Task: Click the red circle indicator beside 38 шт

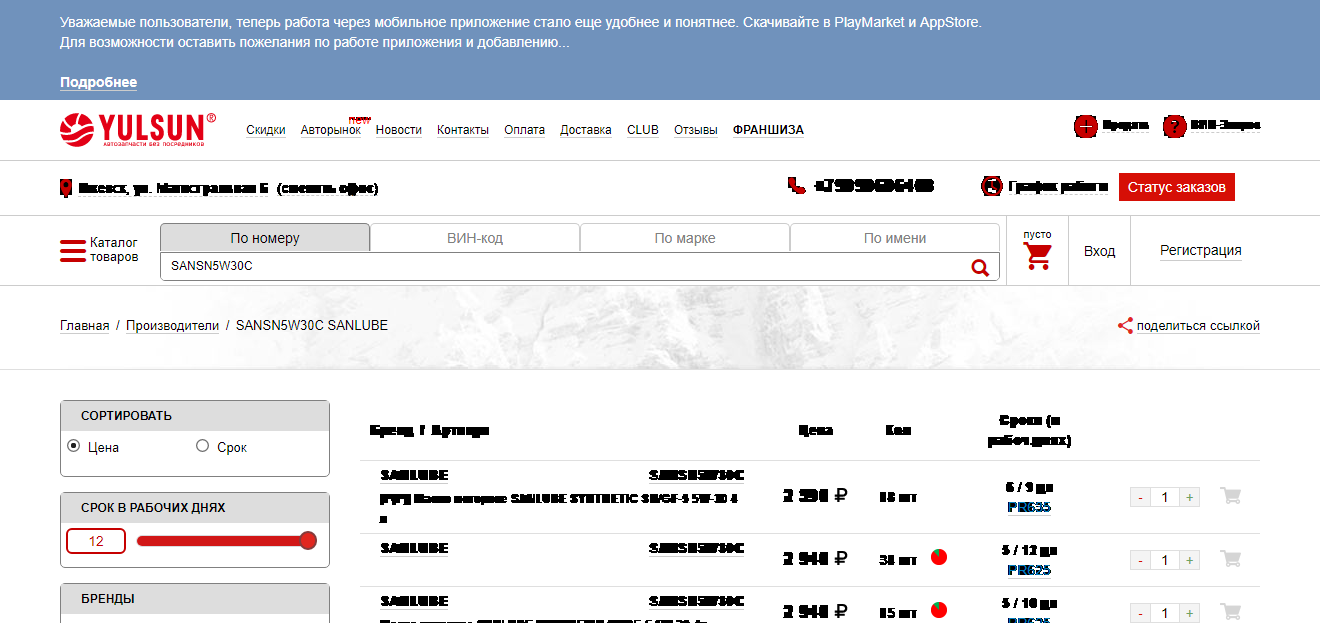Action: pyautogui.click(x=938, y=557)
